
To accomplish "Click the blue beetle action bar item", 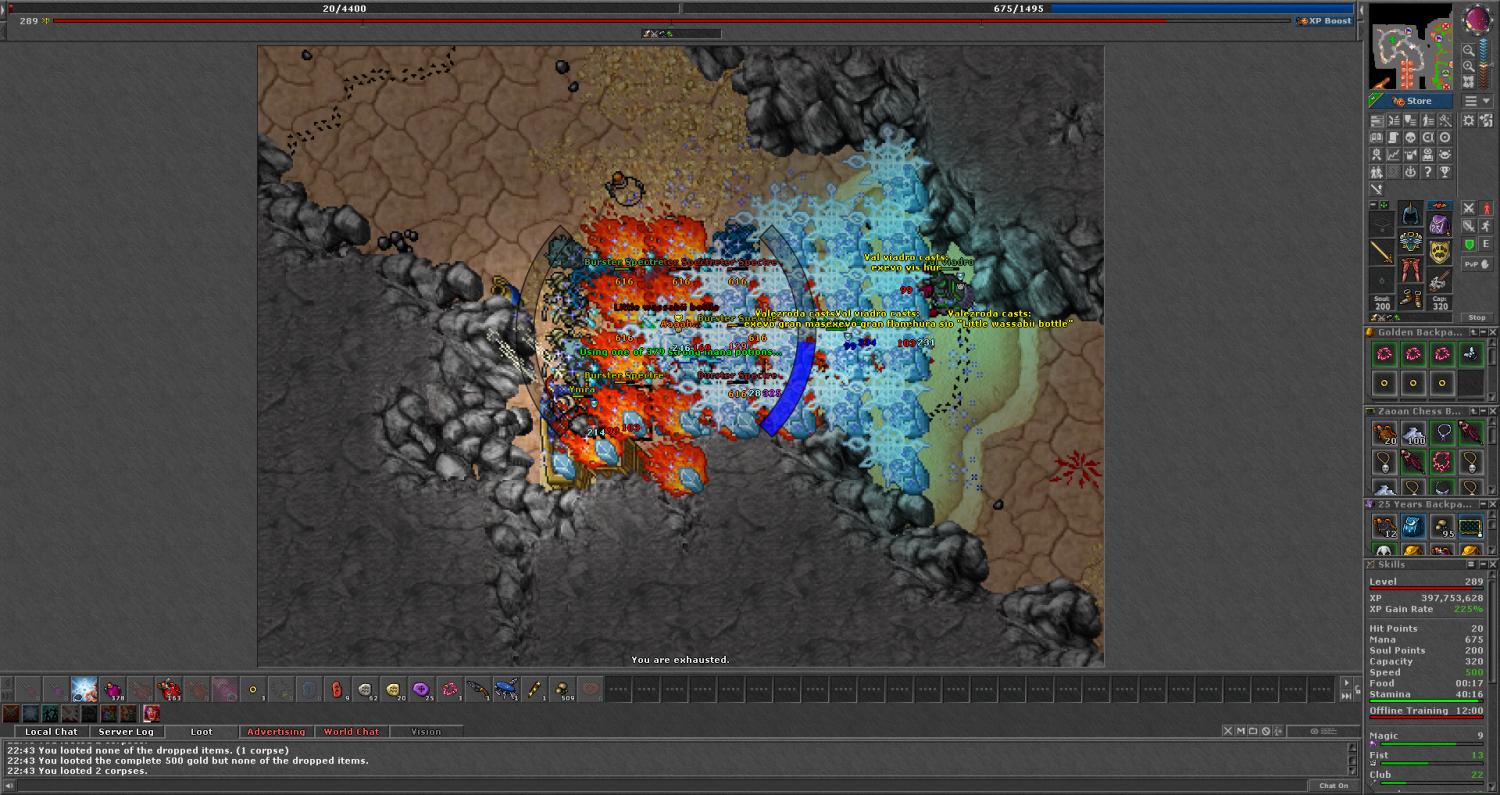I will tap(505, 689).
